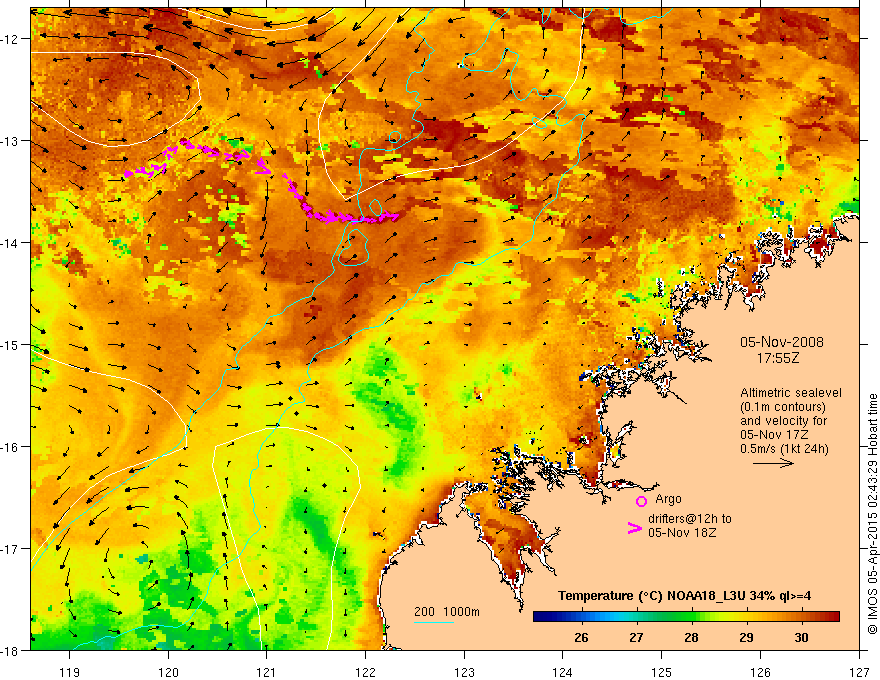The width and height of the screenshot is (880, 680).
Task: Click the latitude axis label -14
Action: point(10,243)
